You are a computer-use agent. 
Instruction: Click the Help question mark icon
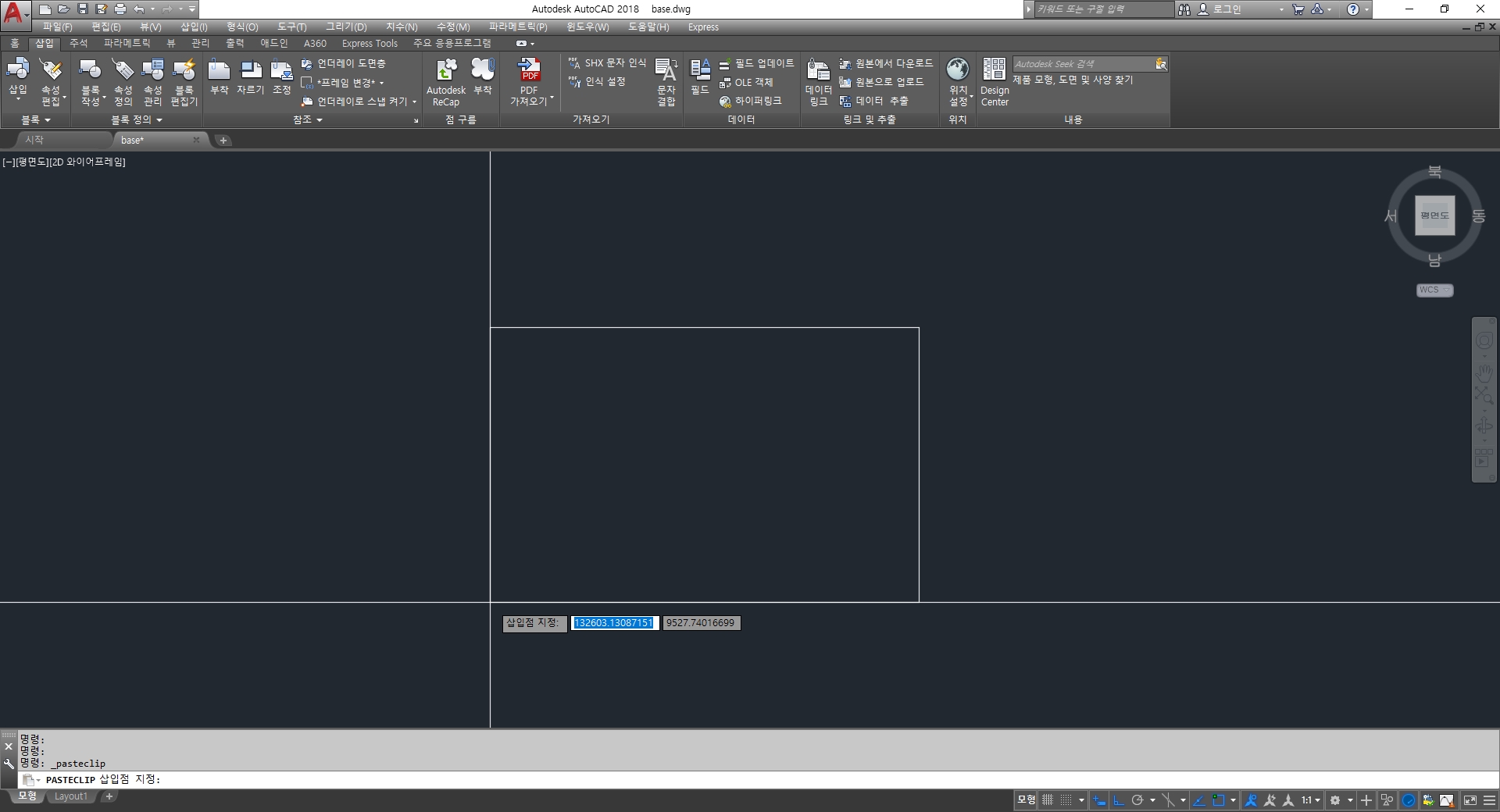[1353, 9]
